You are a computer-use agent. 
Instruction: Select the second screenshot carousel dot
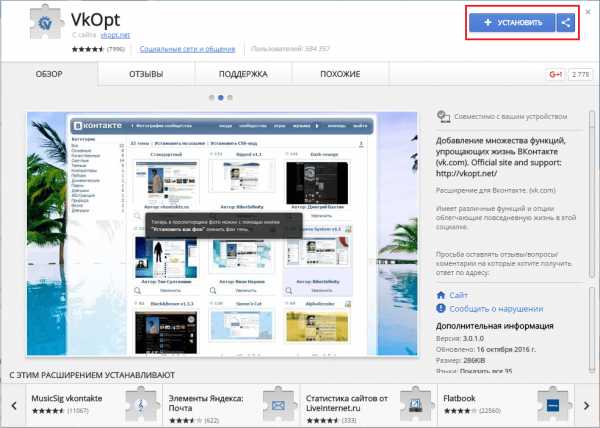click(221, 98)
